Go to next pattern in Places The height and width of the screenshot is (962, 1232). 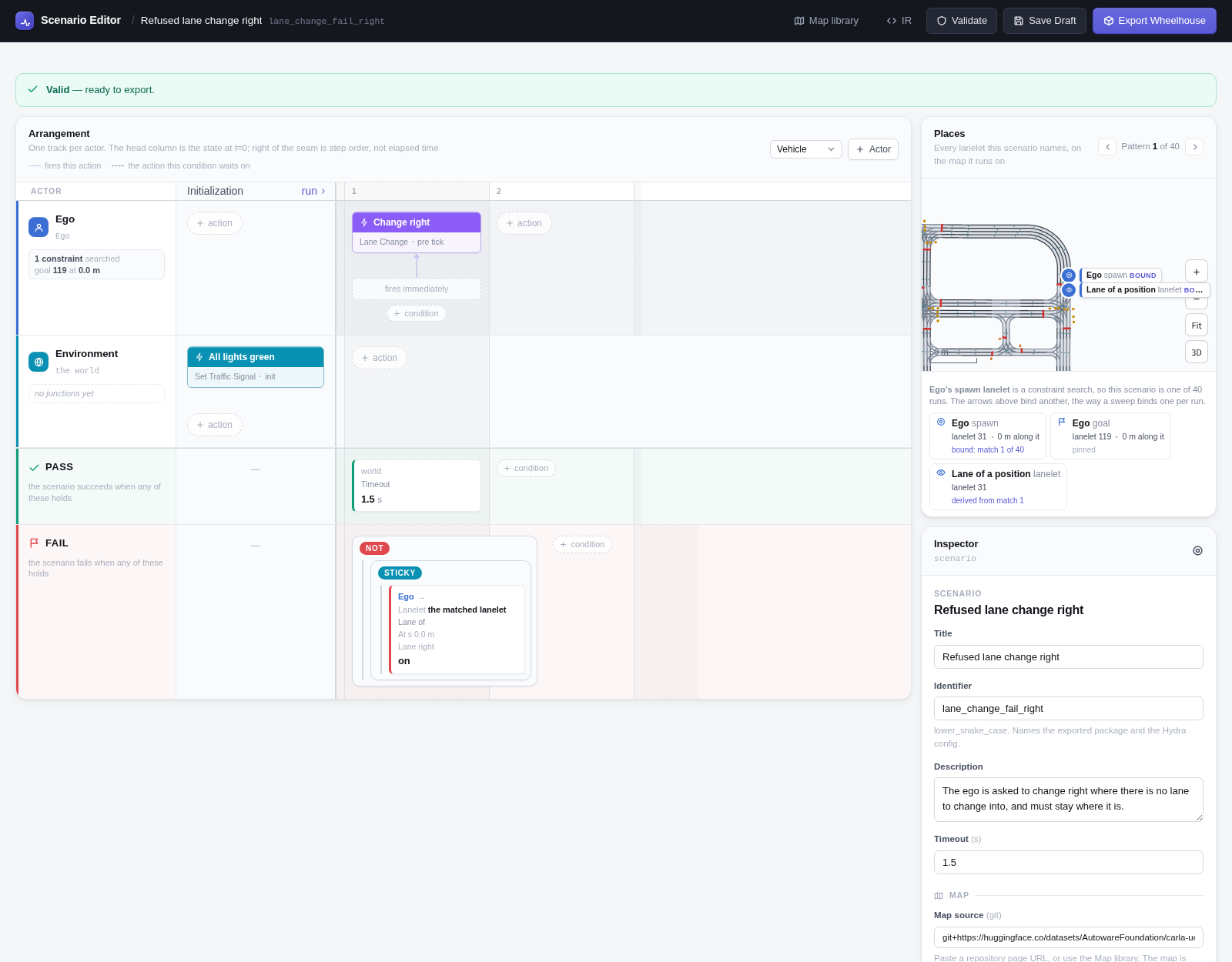pyautogui.click(x=1194, y=147)
